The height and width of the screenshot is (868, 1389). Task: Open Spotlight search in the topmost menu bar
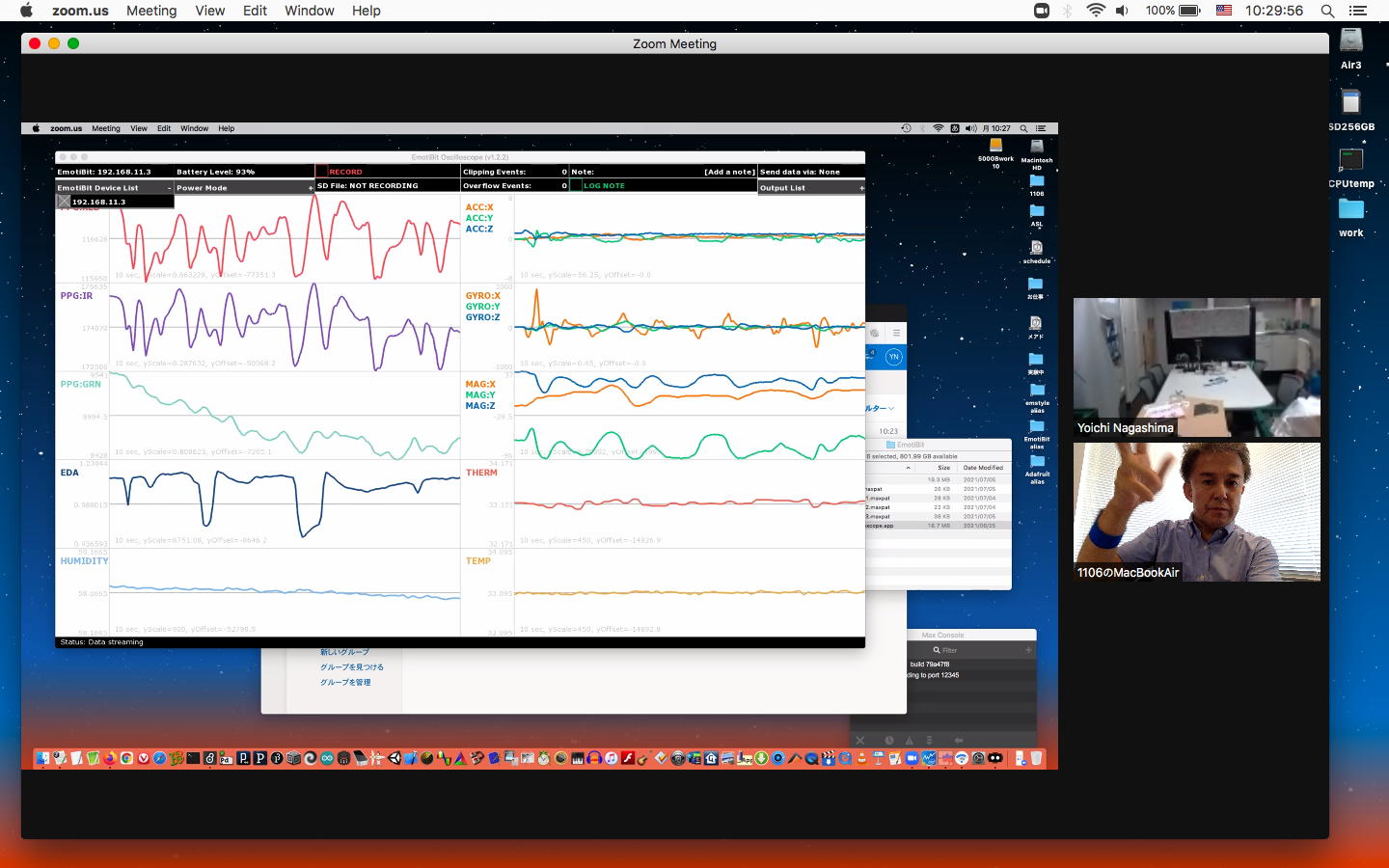click(x=1328, y=11)
